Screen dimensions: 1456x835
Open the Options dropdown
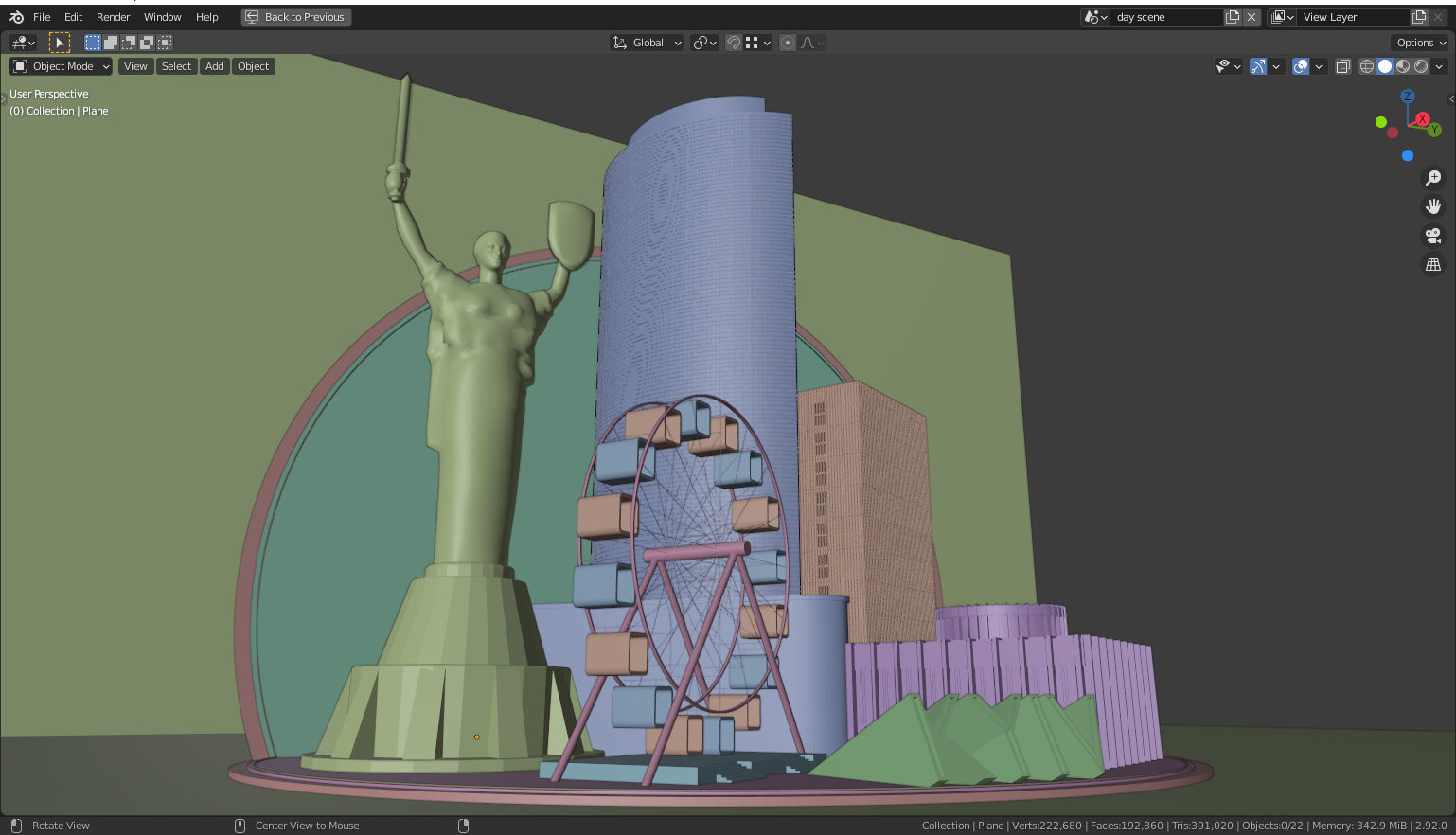(1420, 43)
